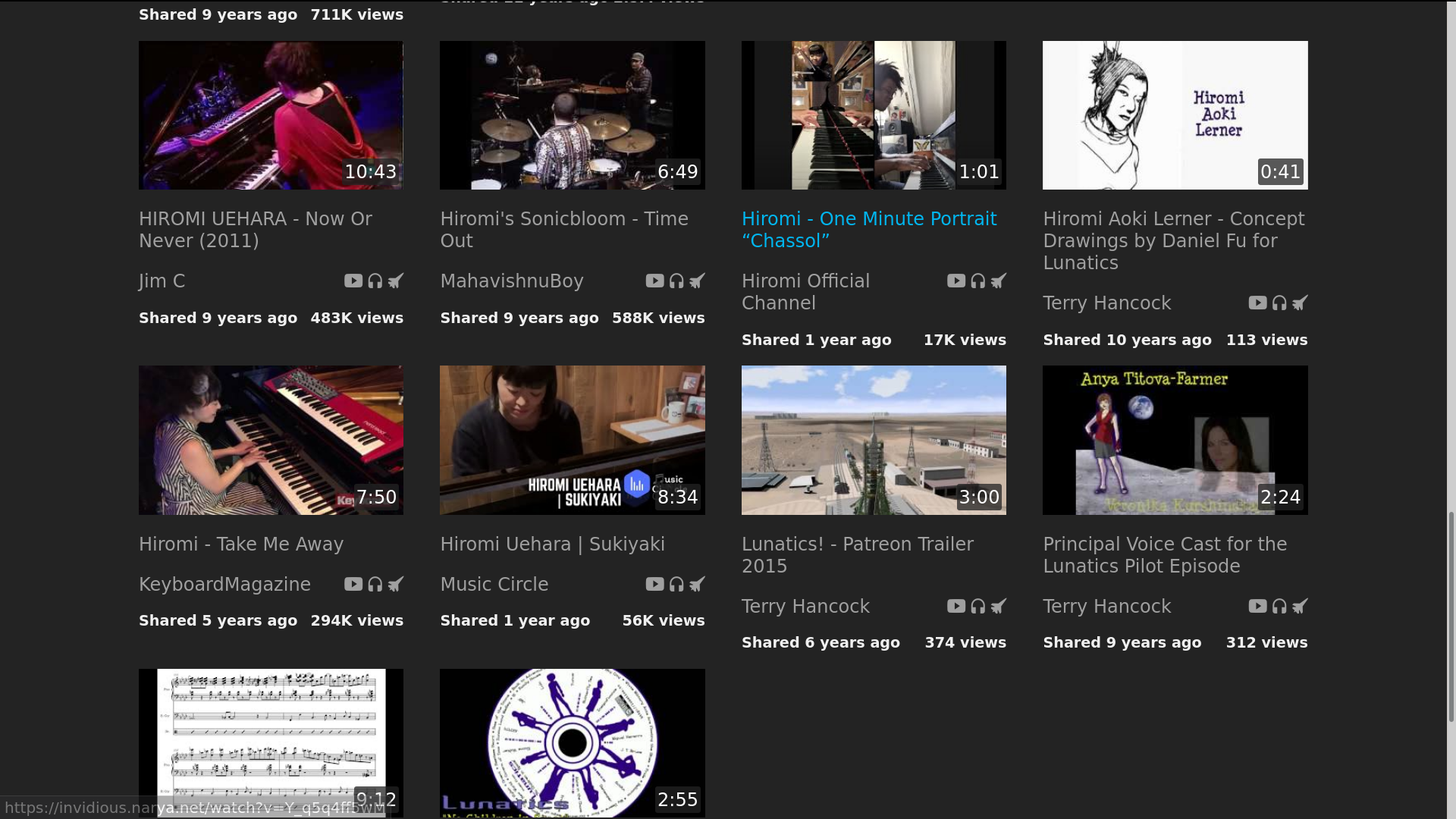Click headphones icon next to KeyboardMagazine
Image resolution: width=1456 pixels, height=819 pixels.
click(x=375, y=585)
